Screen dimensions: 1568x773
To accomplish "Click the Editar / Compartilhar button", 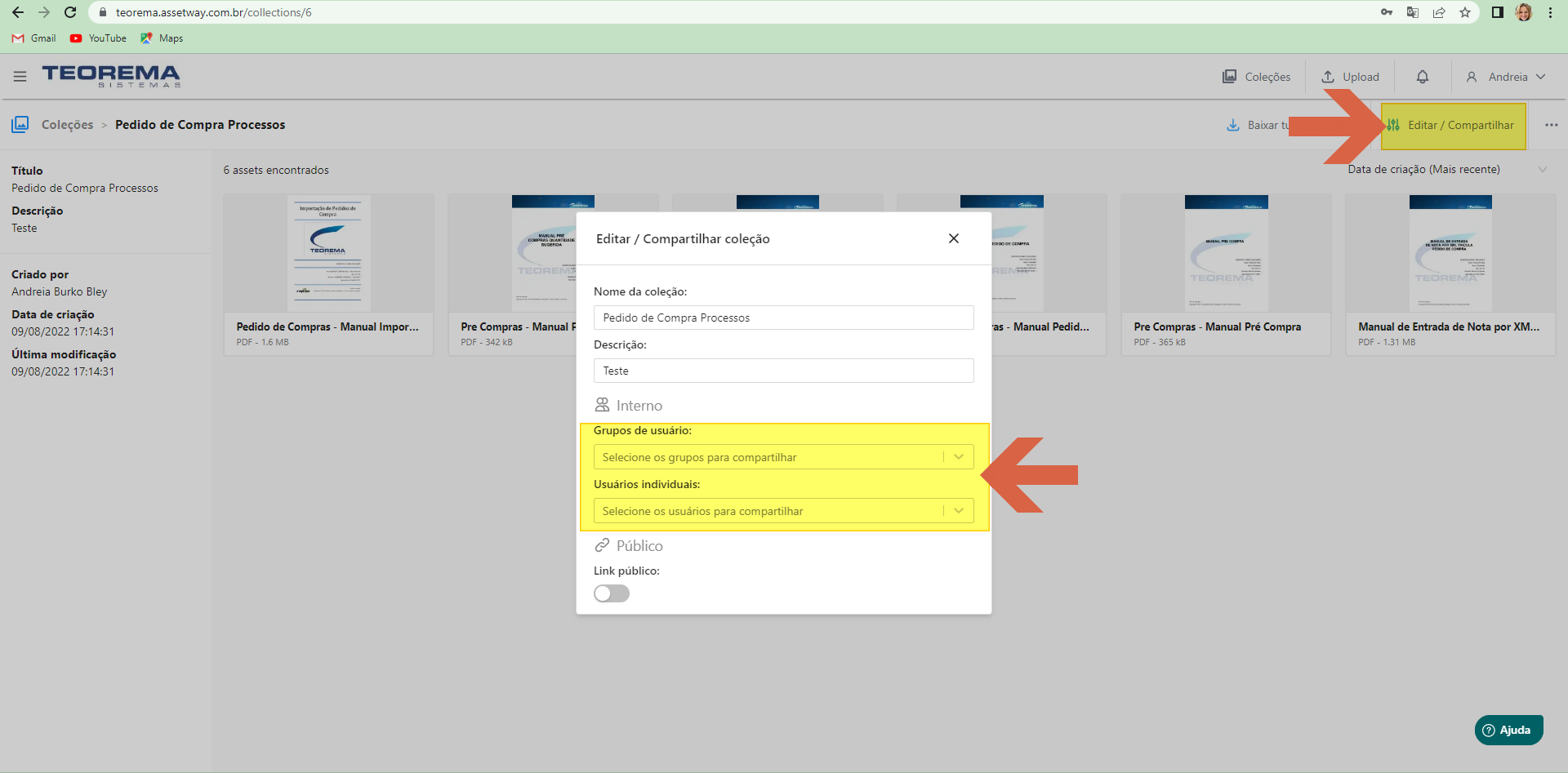I will click(1453, 125).
